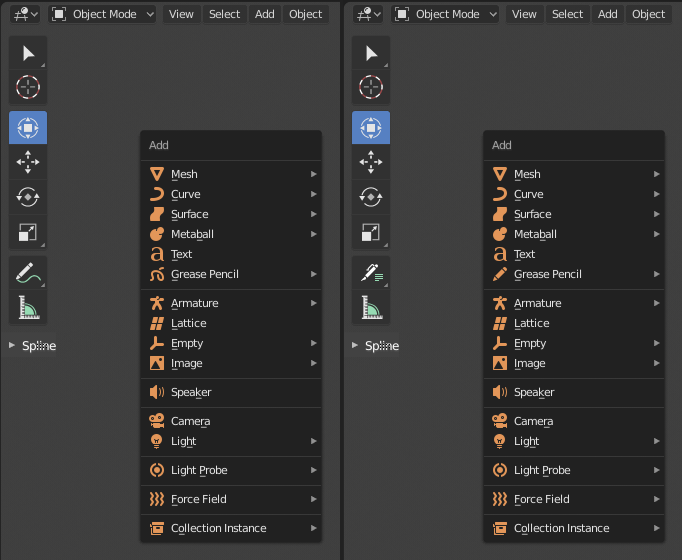Image resolution: width=682 pixels, height=560 pixels.
Task: Open Light submenu in right Add menu
Action: (574, 441)
